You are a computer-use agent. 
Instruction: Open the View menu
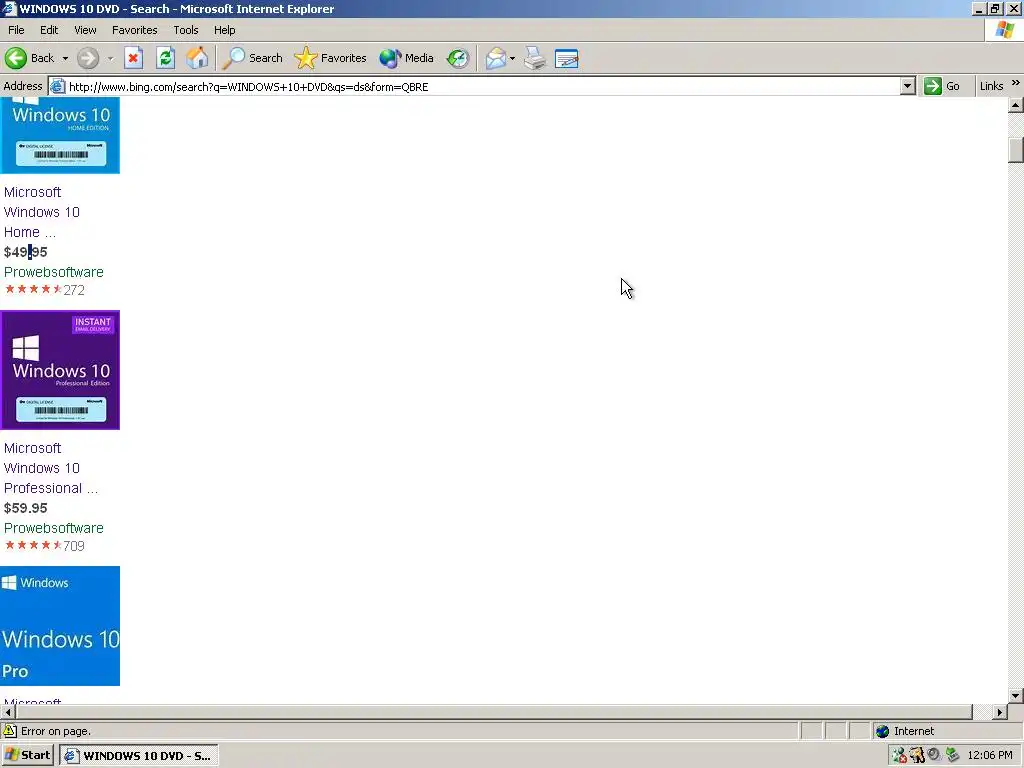pyautogui.click(x=85, y=30)
